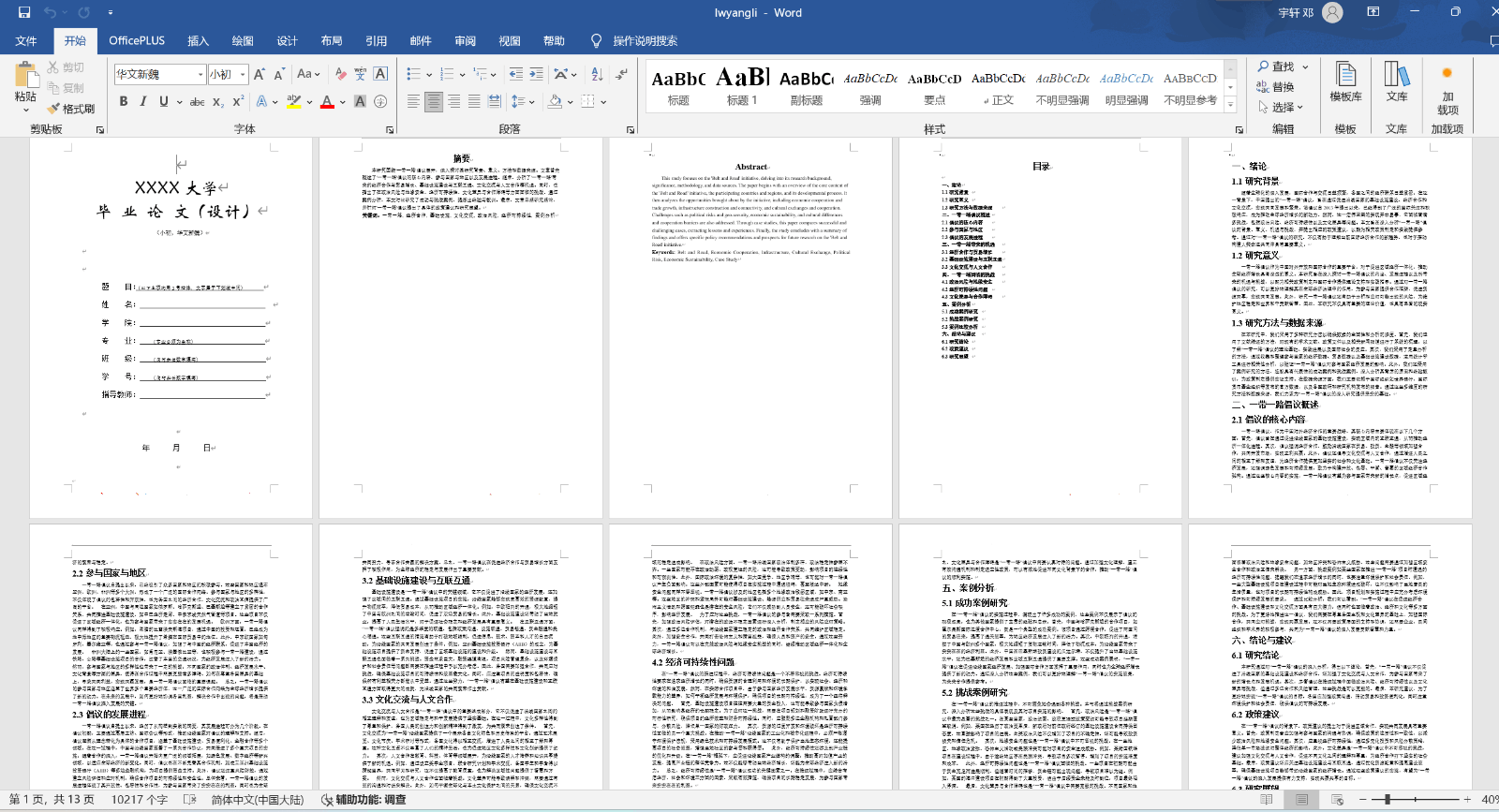Click the Cut (剪切) scissors button
Screen dimensions: 1499x812
point(66,67)
